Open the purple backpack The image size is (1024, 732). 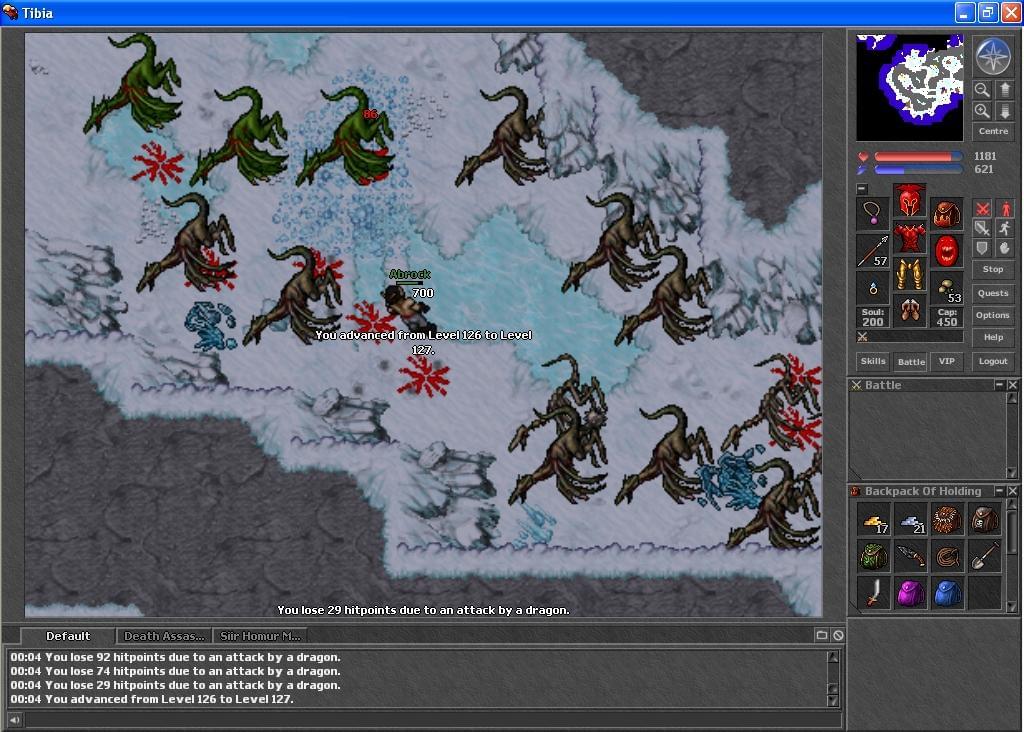910,594
